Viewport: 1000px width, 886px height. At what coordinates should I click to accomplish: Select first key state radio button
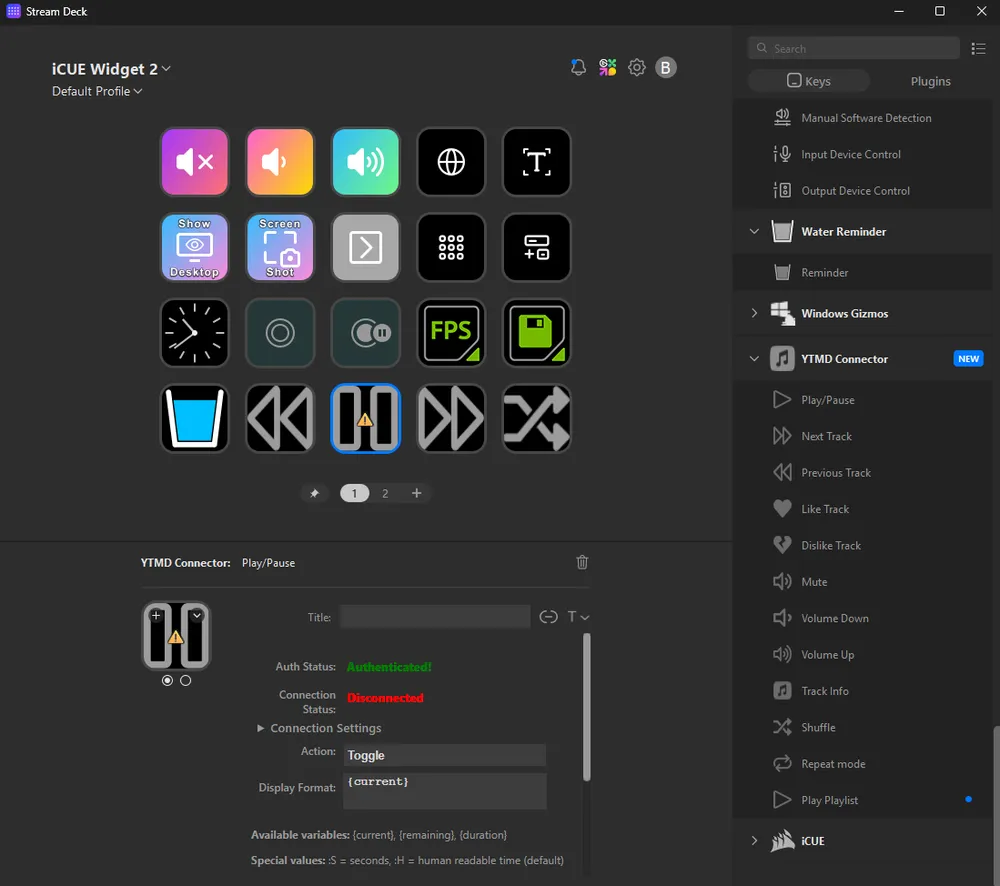[x=167, y=681]
